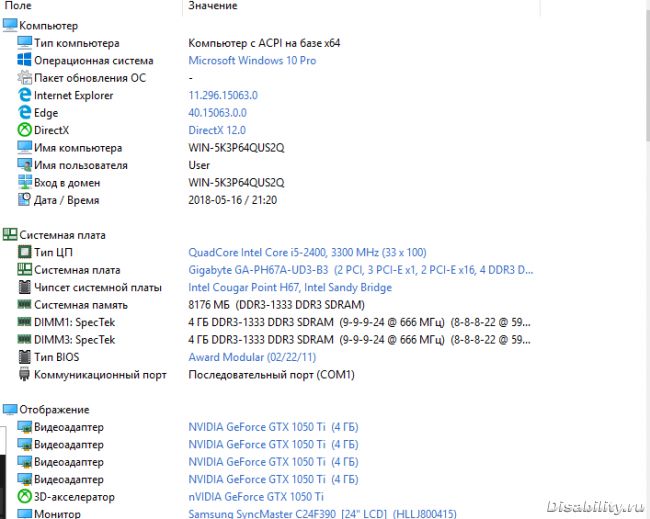
Task: Select the Операционная система field label
Action: (94, 61)
